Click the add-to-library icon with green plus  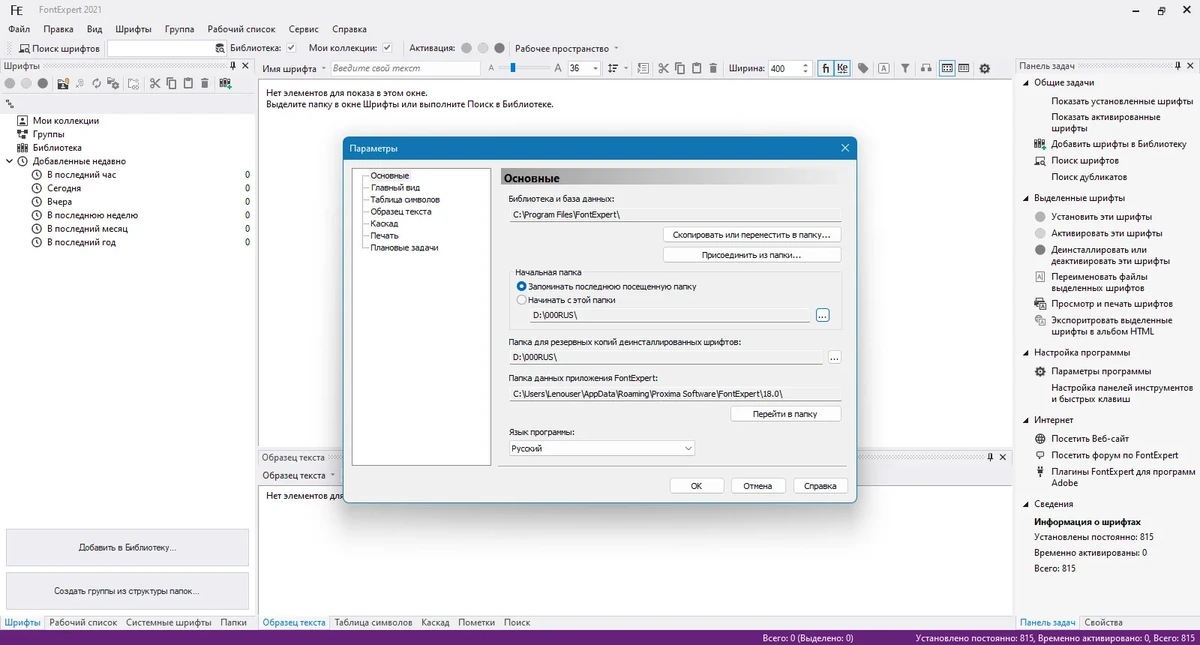225,83
